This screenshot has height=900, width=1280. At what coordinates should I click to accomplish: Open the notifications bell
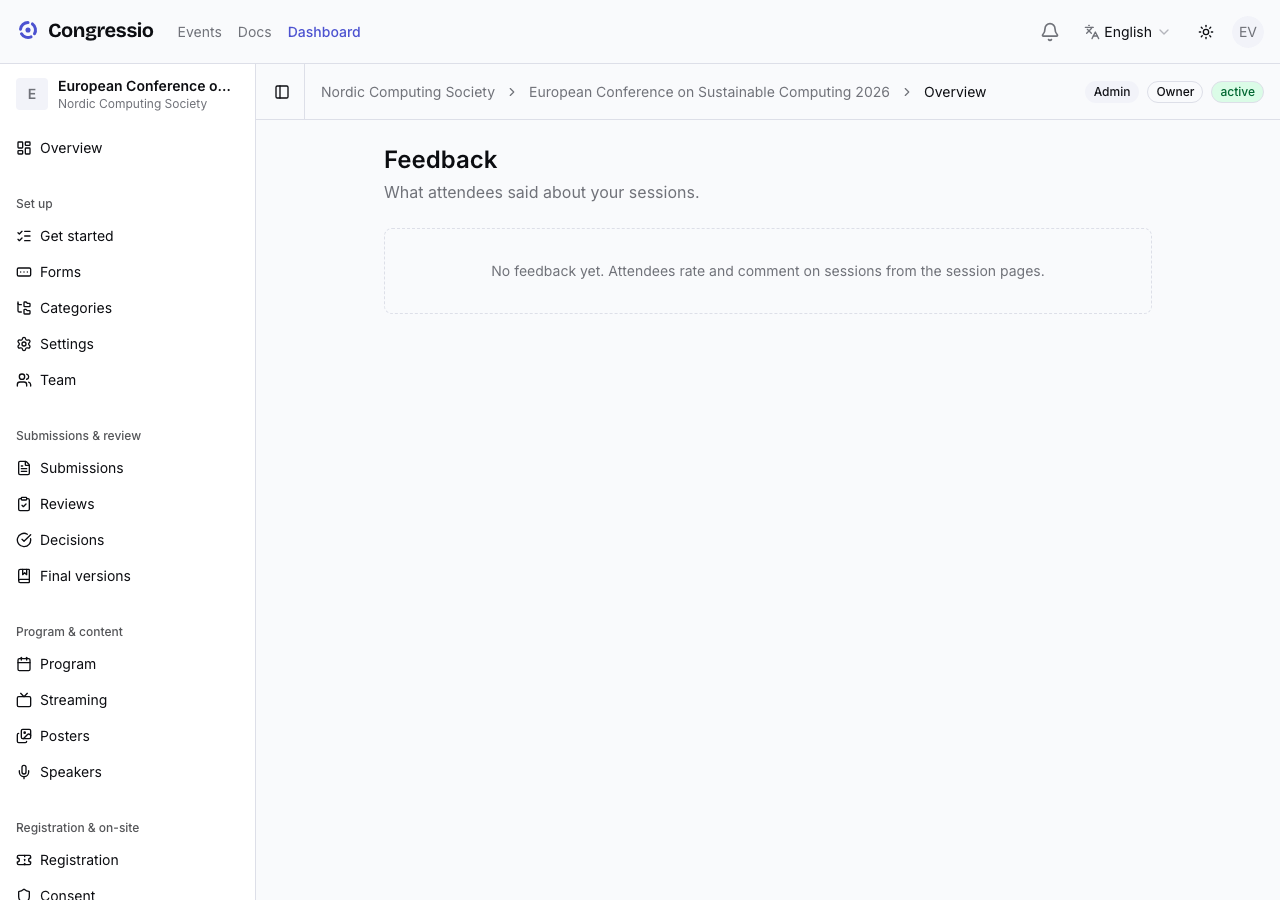click(1050, 32)
